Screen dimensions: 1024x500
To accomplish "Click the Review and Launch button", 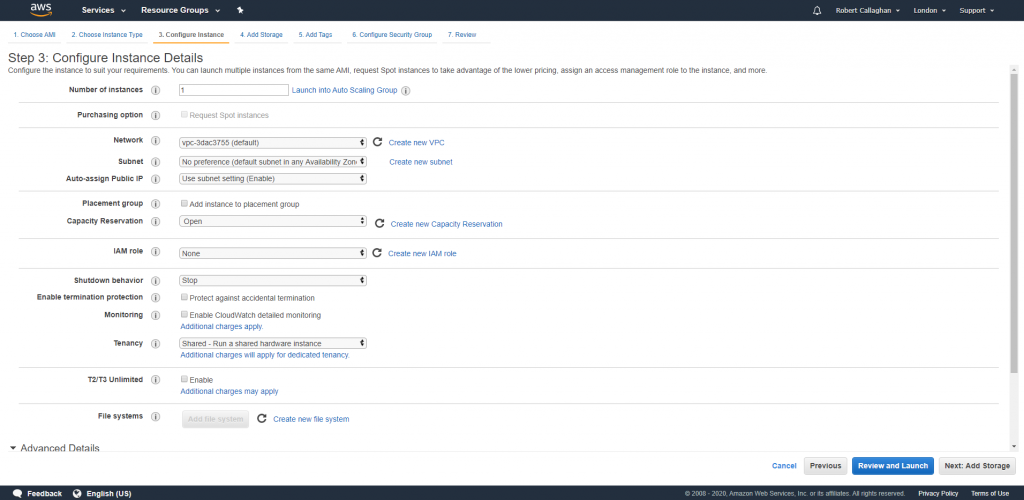I will point(893,466).
